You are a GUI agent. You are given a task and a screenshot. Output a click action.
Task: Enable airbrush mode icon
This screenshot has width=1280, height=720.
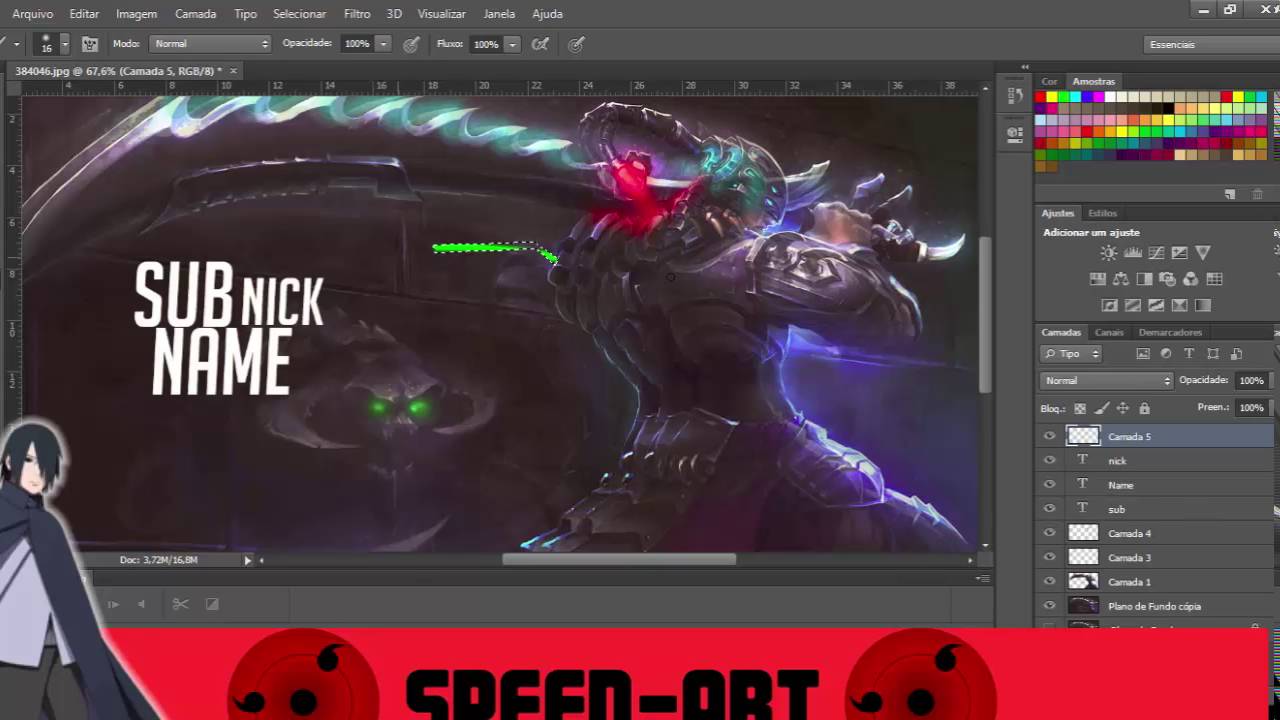(541, 44)
